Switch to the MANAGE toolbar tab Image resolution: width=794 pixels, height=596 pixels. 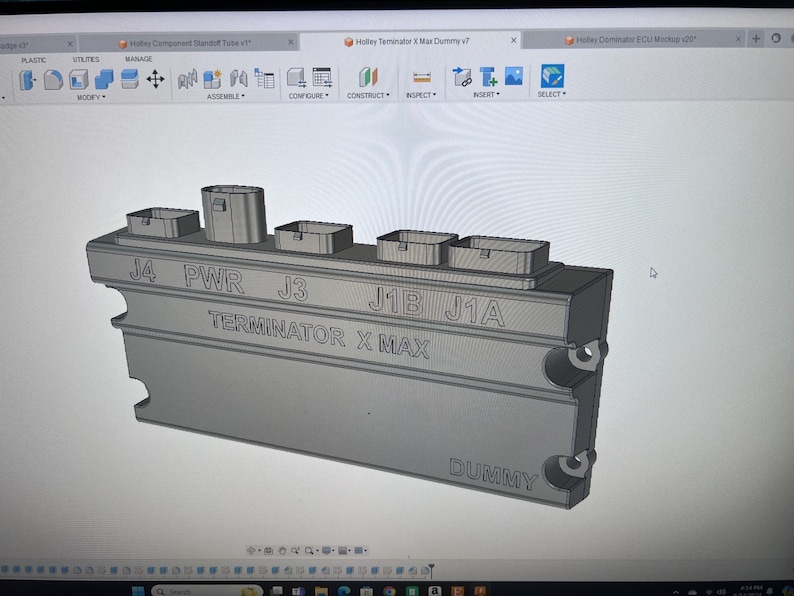(138, 59)
